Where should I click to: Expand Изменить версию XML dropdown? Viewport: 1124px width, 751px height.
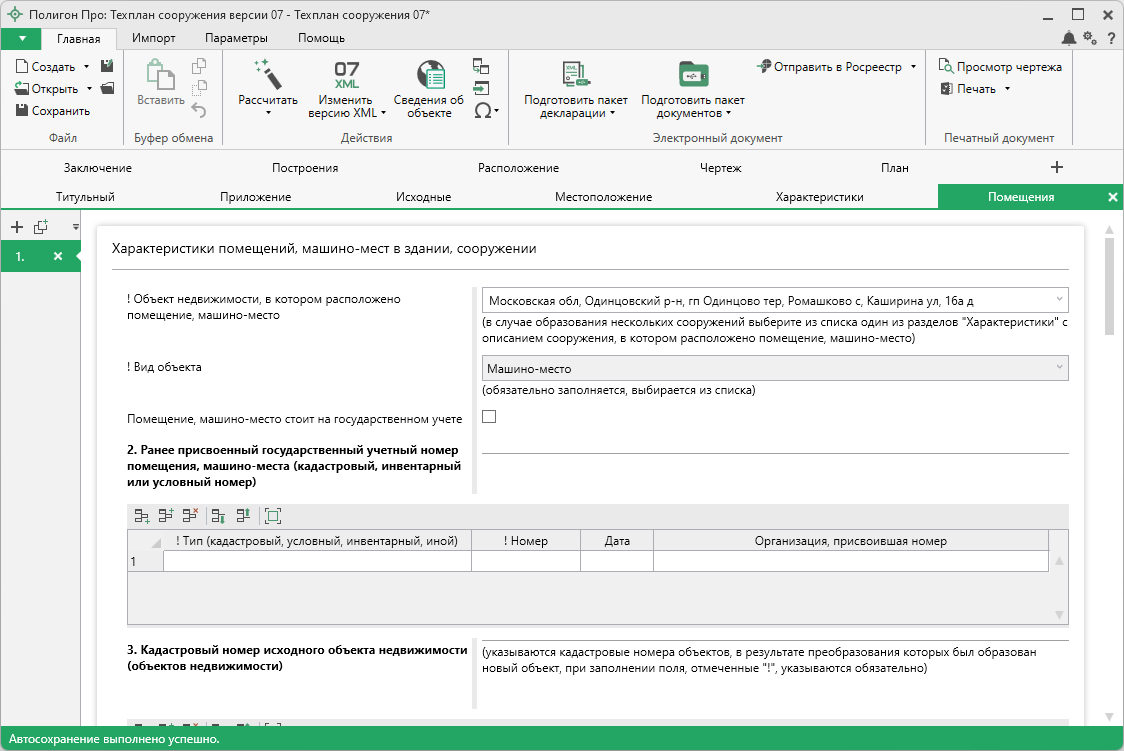[383, 113]
